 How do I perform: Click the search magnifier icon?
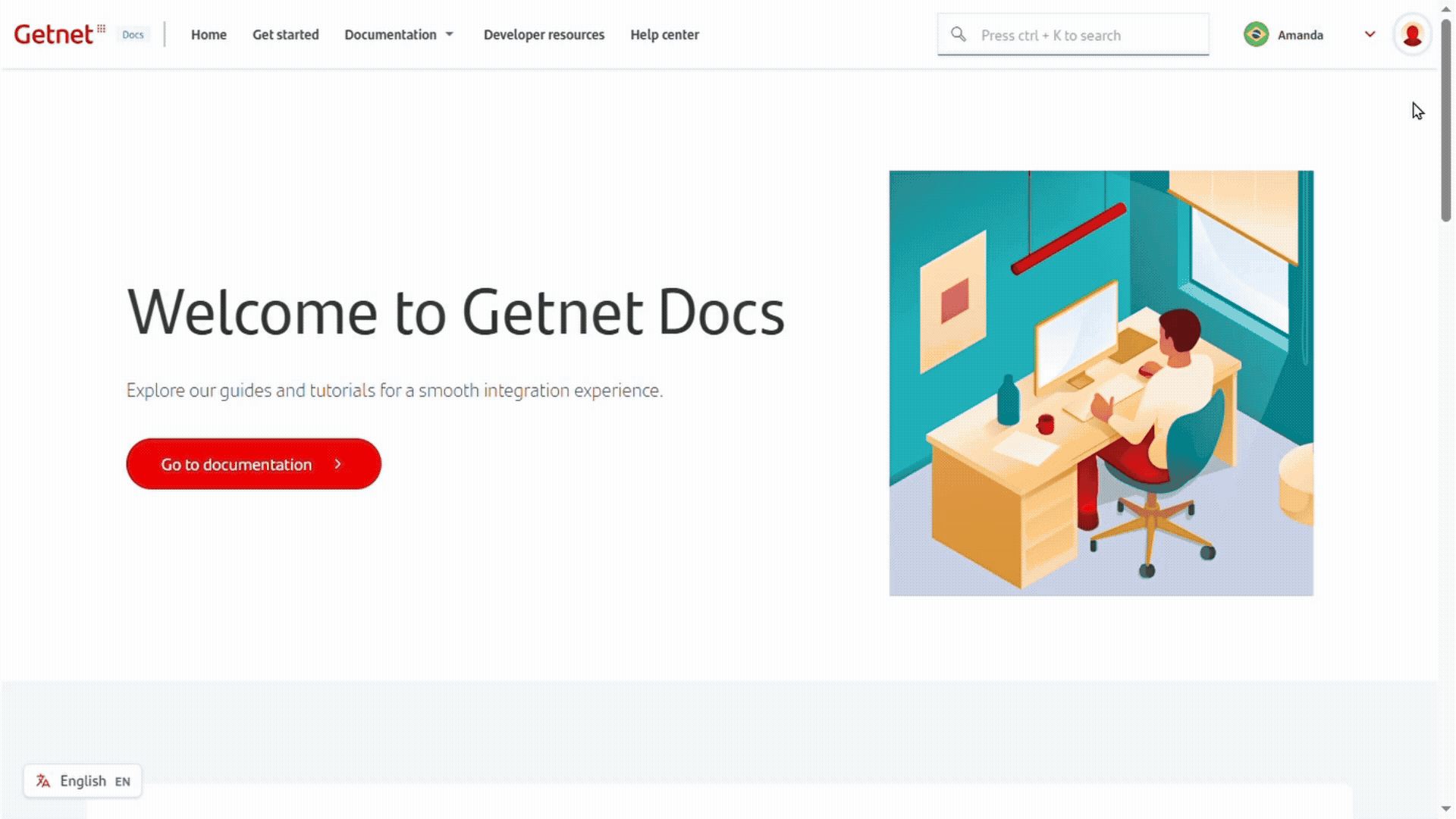[959, 35]
